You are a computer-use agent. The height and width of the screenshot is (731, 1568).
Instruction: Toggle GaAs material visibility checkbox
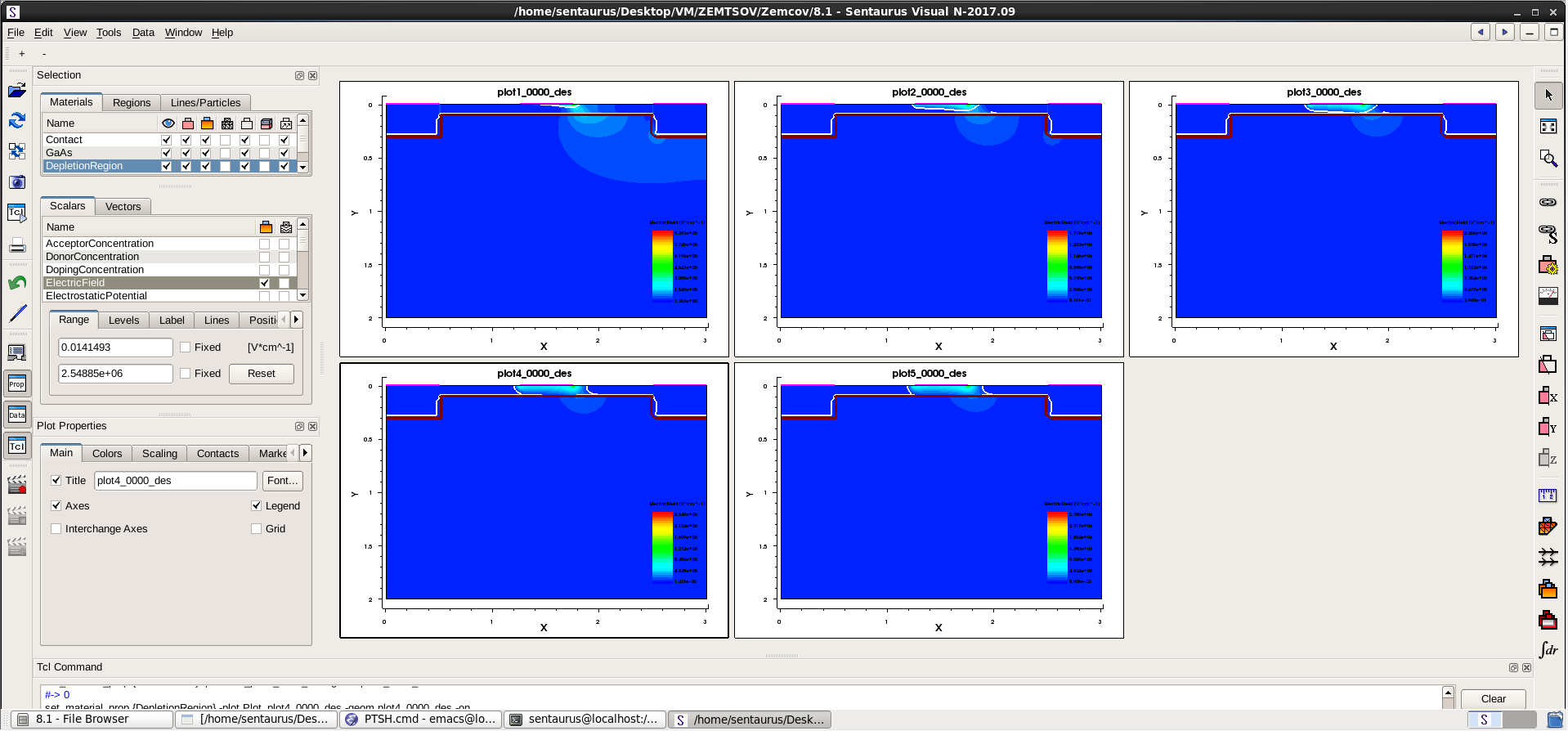pyautogui.click(x=166, y=153)
